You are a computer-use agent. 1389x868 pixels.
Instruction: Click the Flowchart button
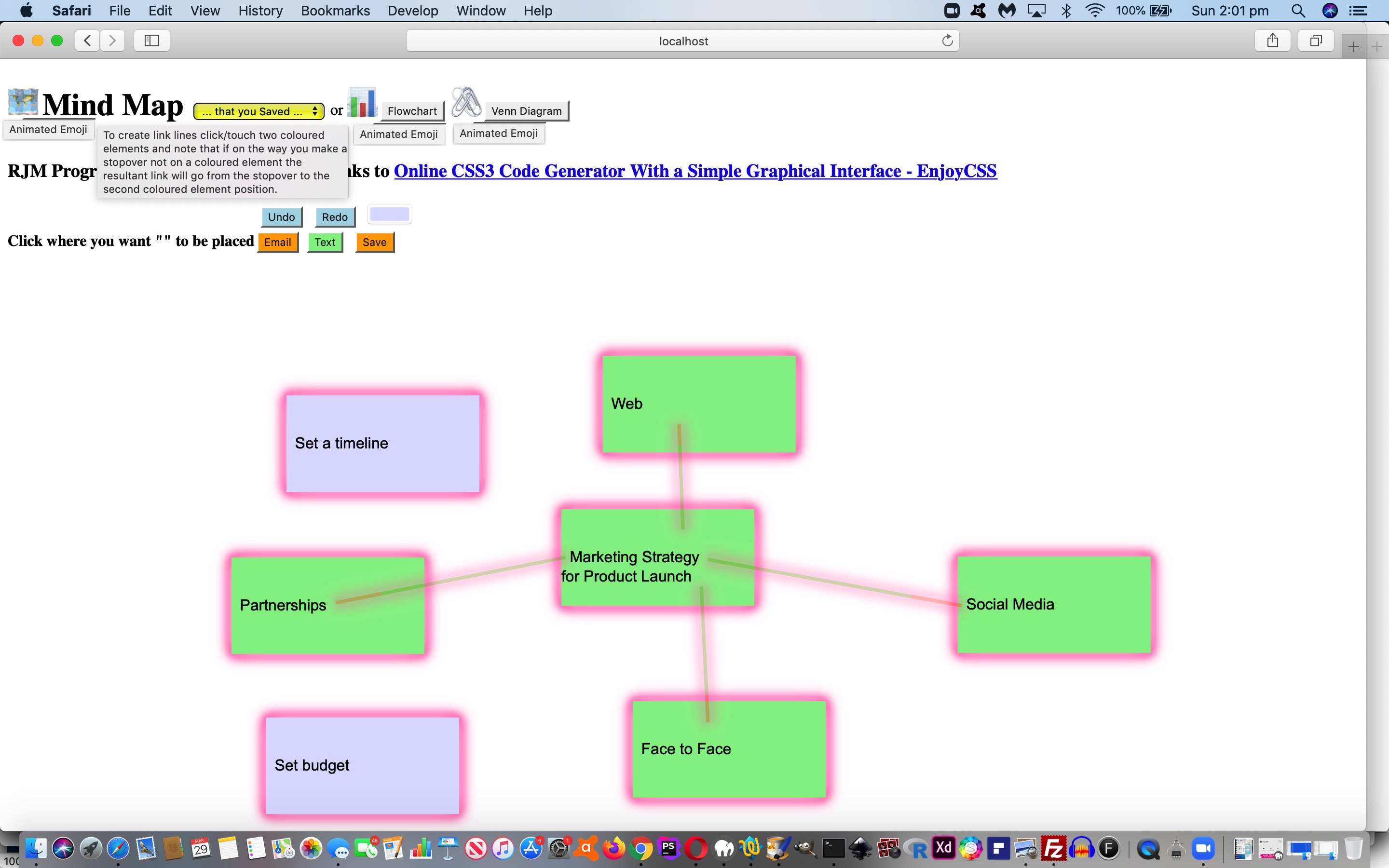point(412,111)
